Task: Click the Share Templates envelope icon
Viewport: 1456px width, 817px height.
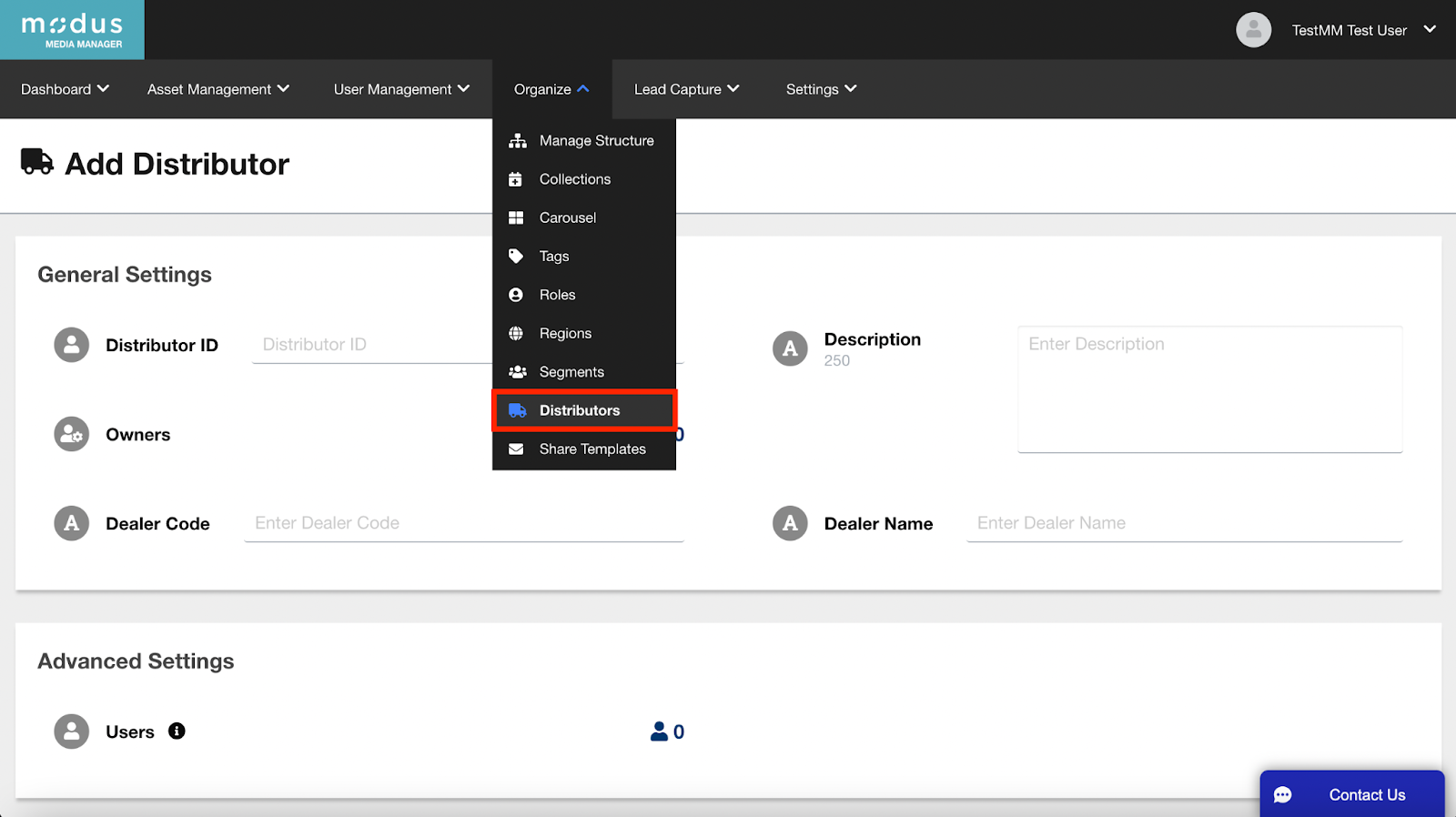Action: coord(516,449)
